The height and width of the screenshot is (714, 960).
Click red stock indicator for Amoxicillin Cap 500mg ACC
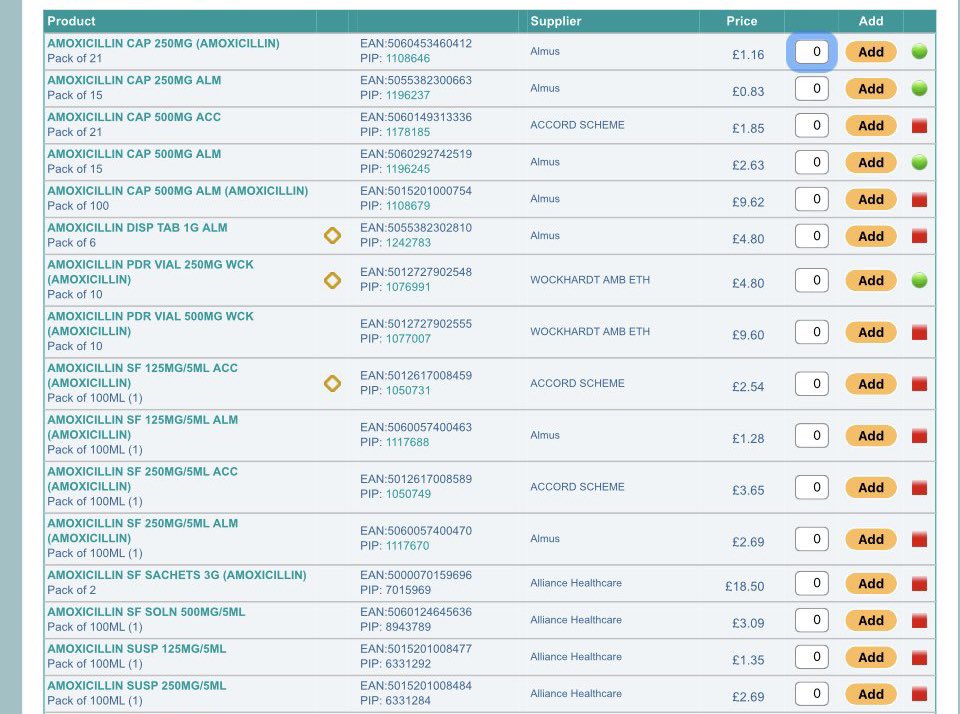tap(919, 126)
